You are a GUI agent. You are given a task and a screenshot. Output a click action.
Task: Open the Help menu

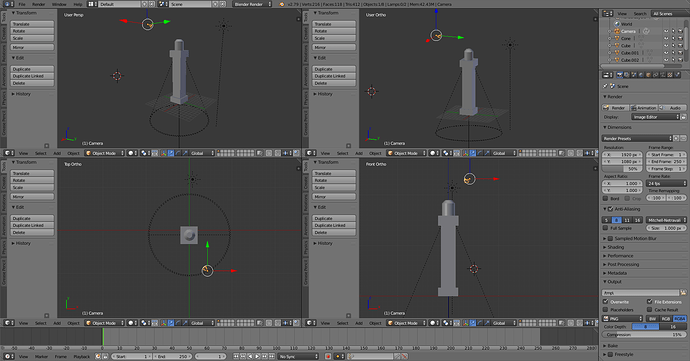click(x=77, y=4)
